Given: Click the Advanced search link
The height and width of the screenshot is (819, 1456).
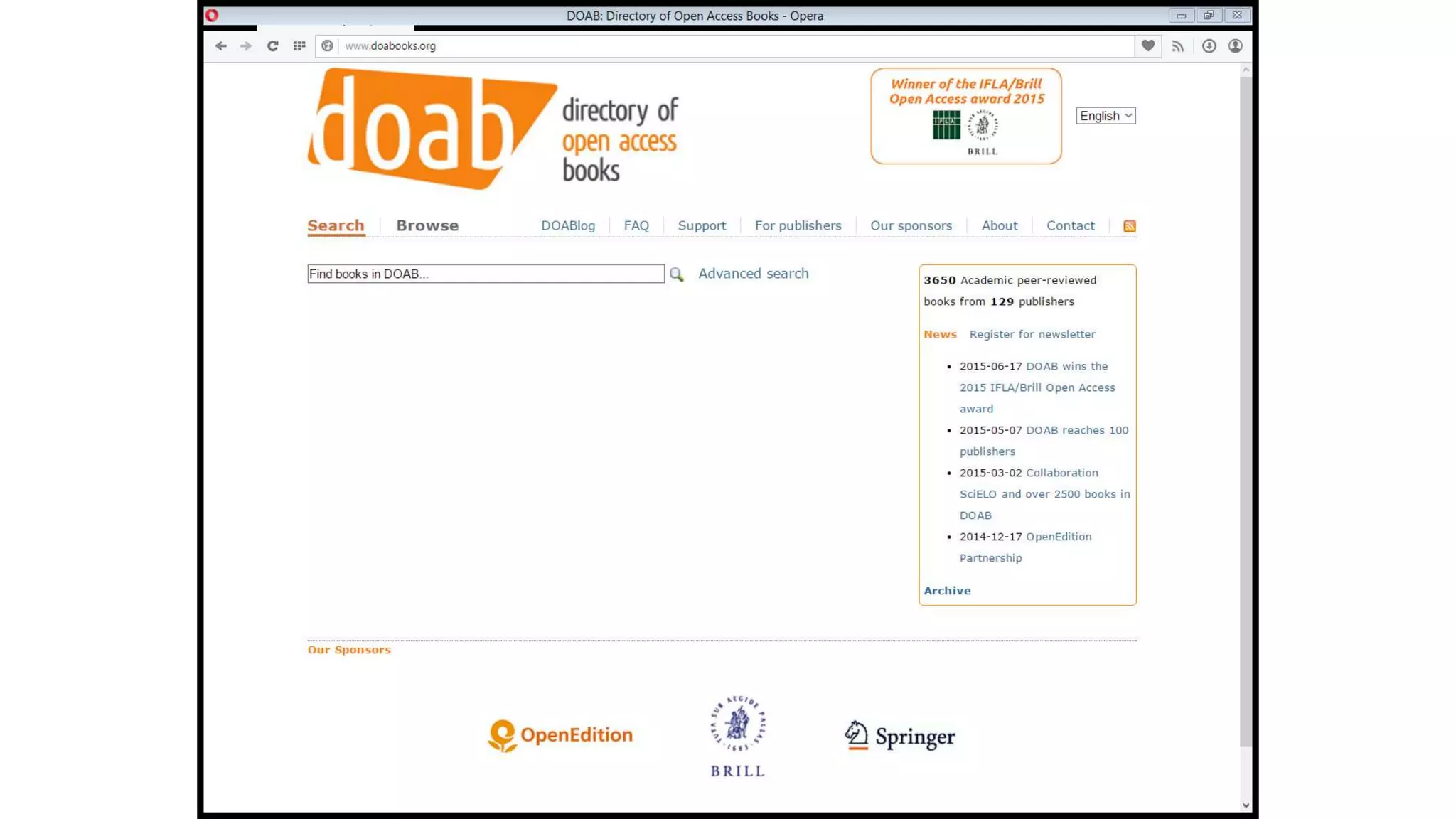Looking at the screenshot, I should [753, 274].
